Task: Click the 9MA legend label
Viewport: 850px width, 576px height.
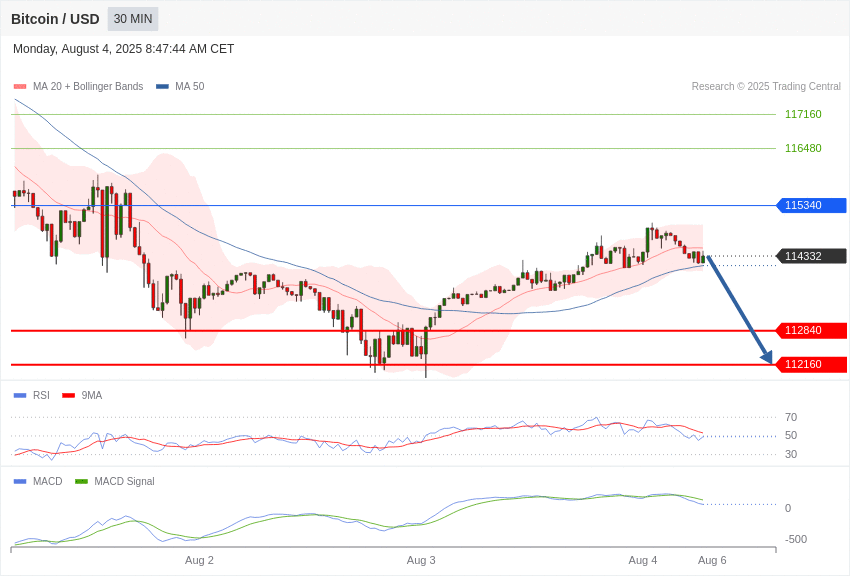Action: [92, 396]
